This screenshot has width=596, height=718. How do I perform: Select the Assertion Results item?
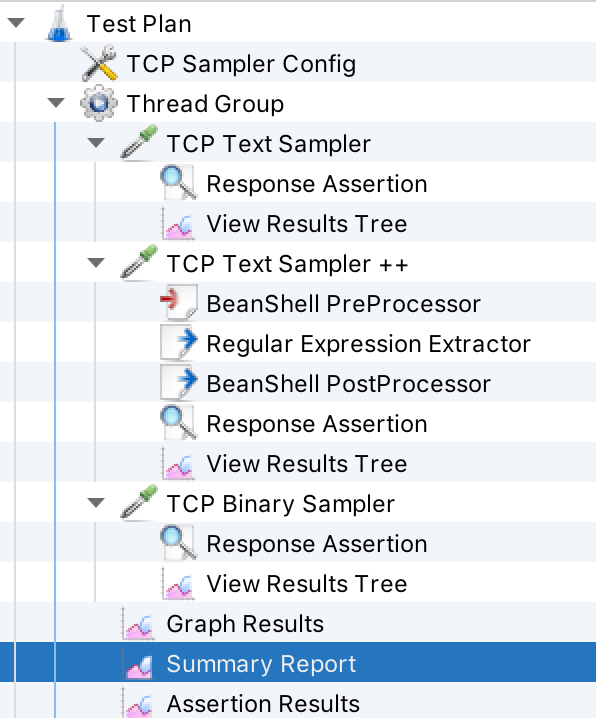263,703
